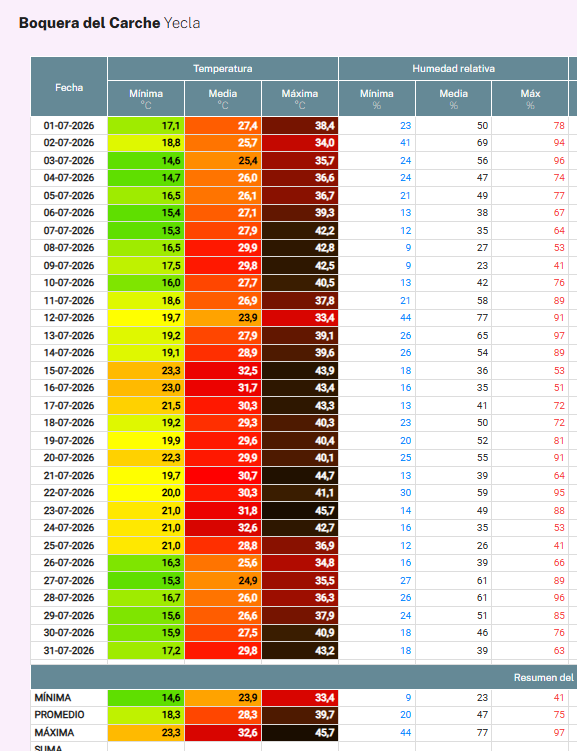Click date cell 27-07-2026
The image size is (577, 751).
(x=69, y=580)
